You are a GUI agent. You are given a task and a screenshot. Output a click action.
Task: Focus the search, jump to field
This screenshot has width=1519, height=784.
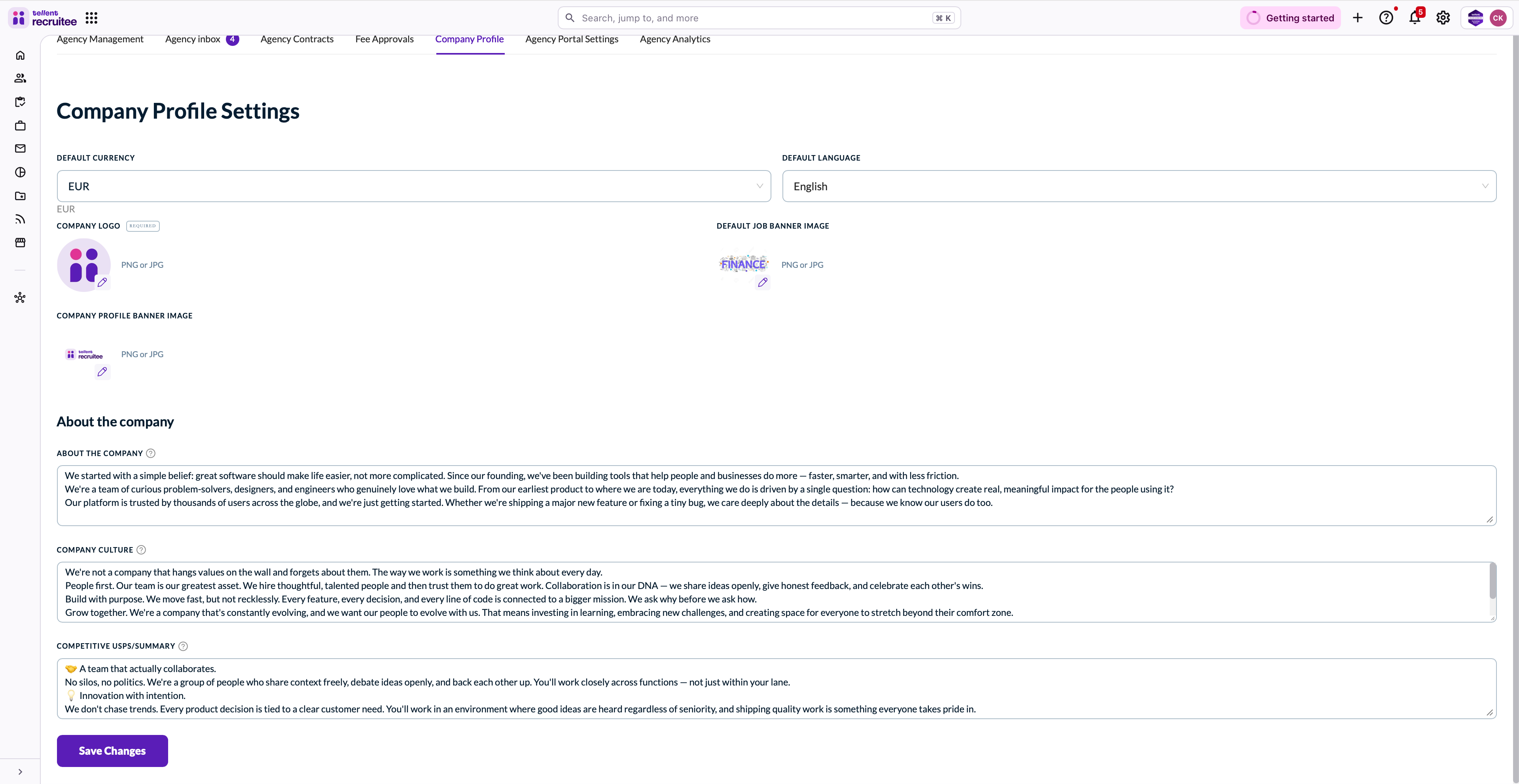point(759,18)
